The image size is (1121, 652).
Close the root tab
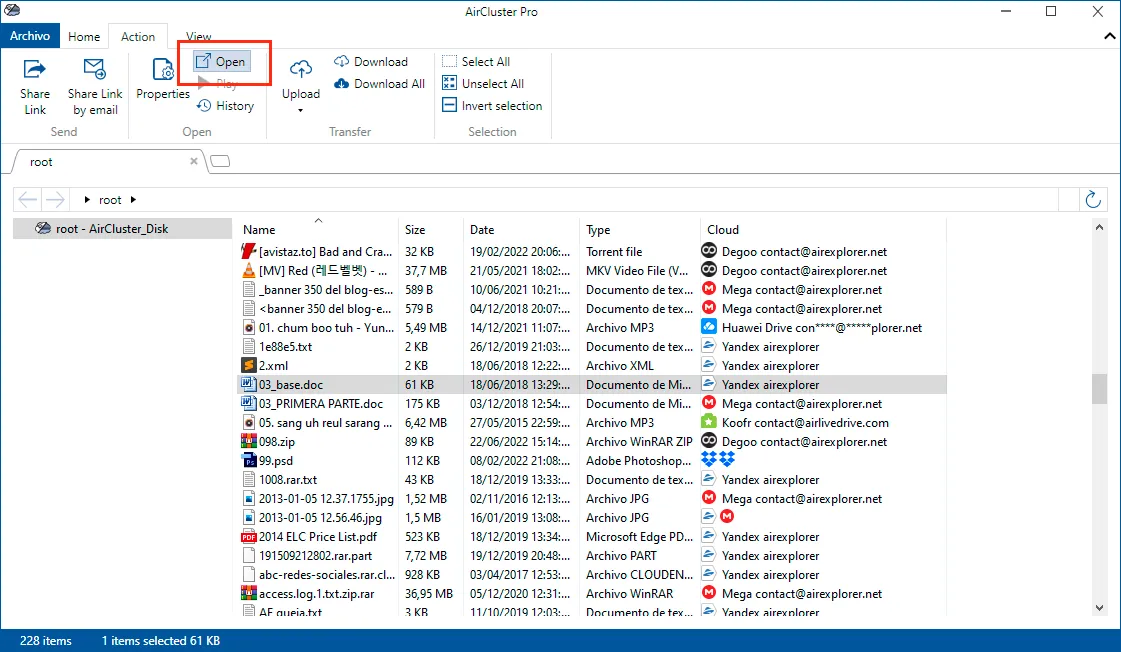point(194,162)
